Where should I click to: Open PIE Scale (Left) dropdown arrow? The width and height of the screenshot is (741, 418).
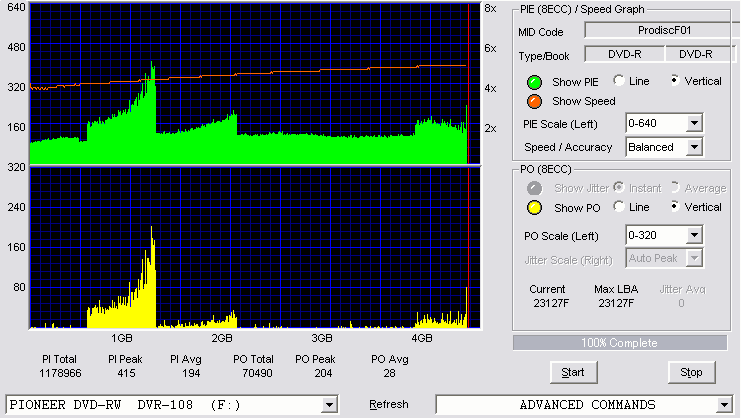694,124
